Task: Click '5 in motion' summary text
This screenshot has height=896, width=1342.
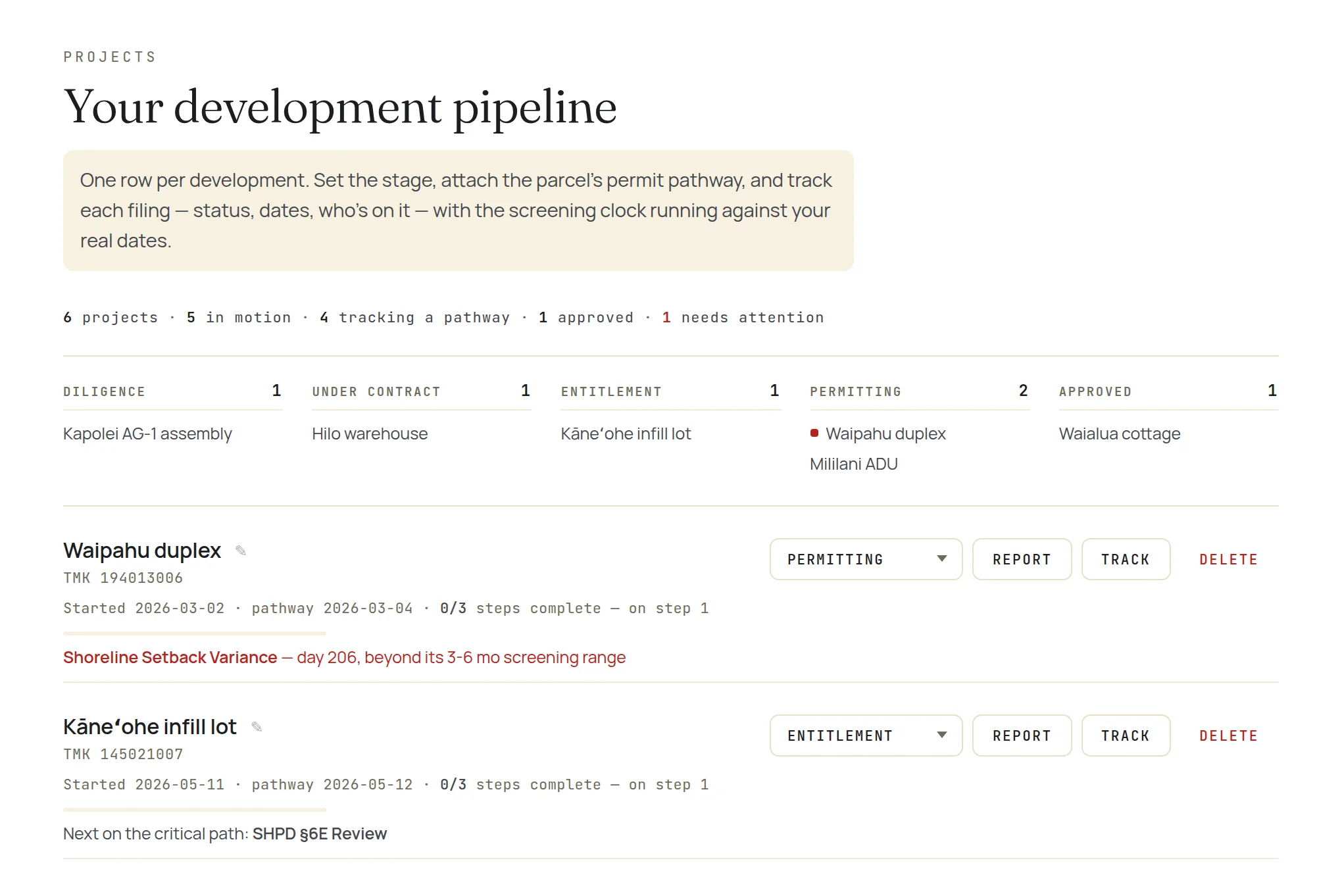Action: coord(238,318)
